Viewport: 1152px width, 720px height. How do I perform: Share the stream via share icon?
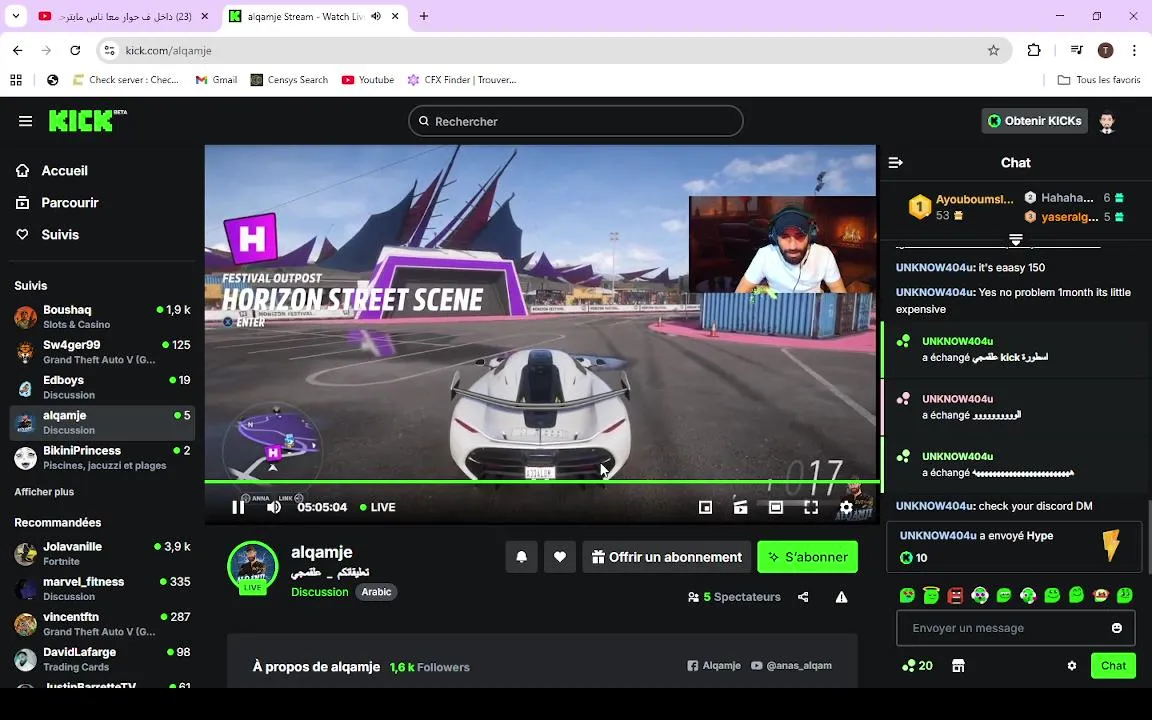[803, 597]
